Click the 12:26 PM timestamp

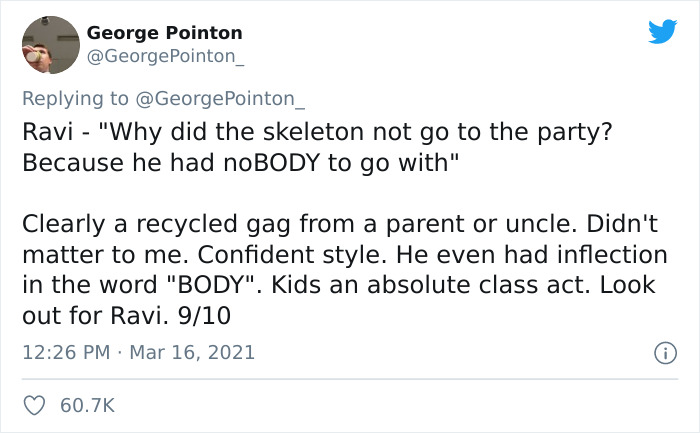[62, 352]
